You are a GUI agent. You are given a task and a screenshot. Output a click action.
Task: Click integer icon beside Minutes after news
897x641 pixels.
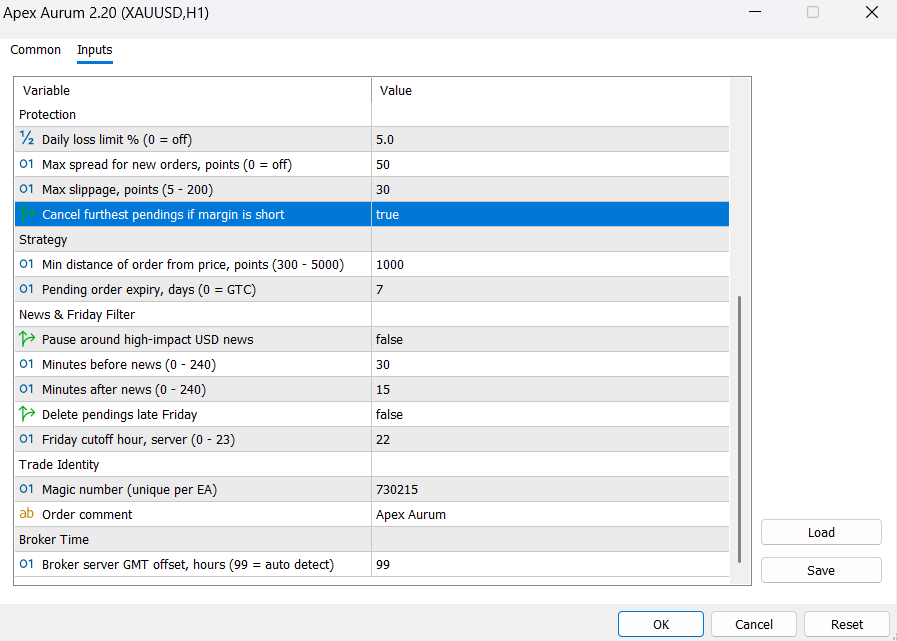[27, 389]
